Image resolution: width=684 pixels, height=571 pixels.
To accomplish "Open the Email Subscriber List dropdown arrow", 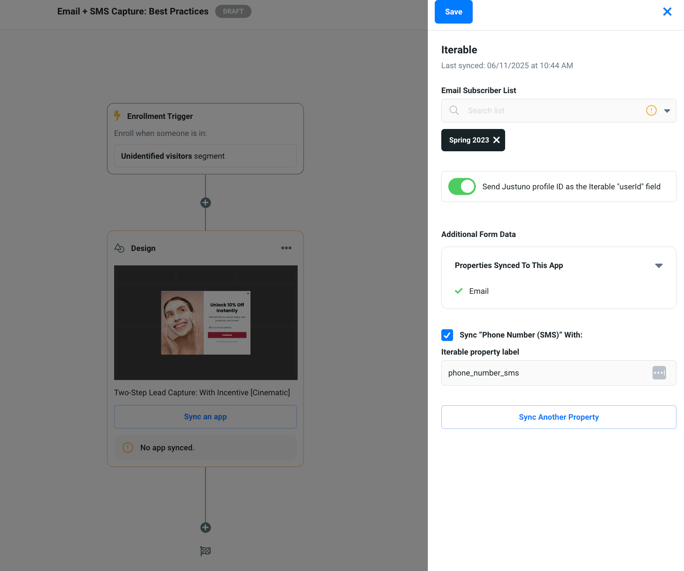I will (x=667, y=111).
